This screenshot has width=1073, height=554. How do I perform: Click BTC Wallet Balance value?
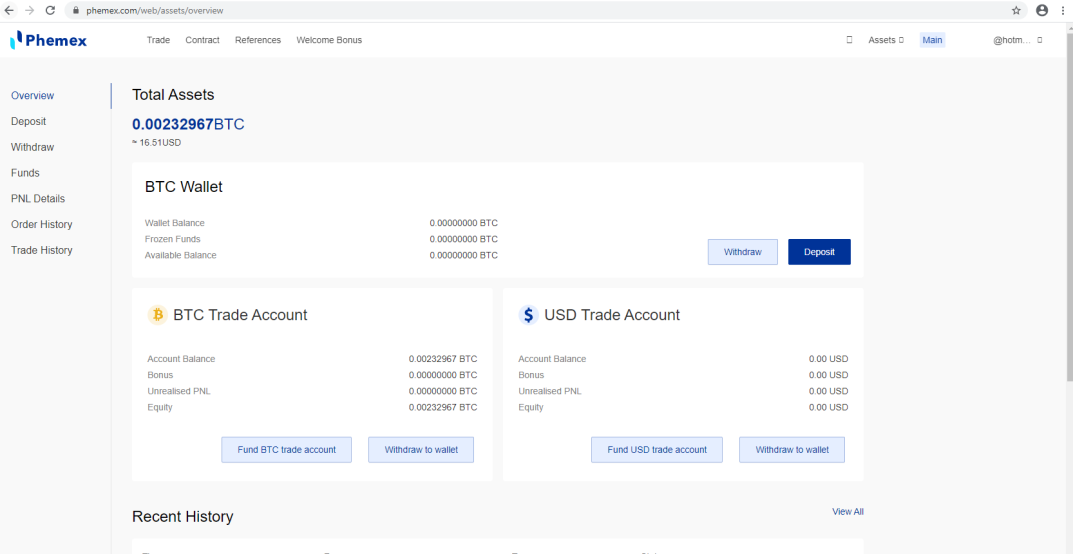(x=463, y=223)
